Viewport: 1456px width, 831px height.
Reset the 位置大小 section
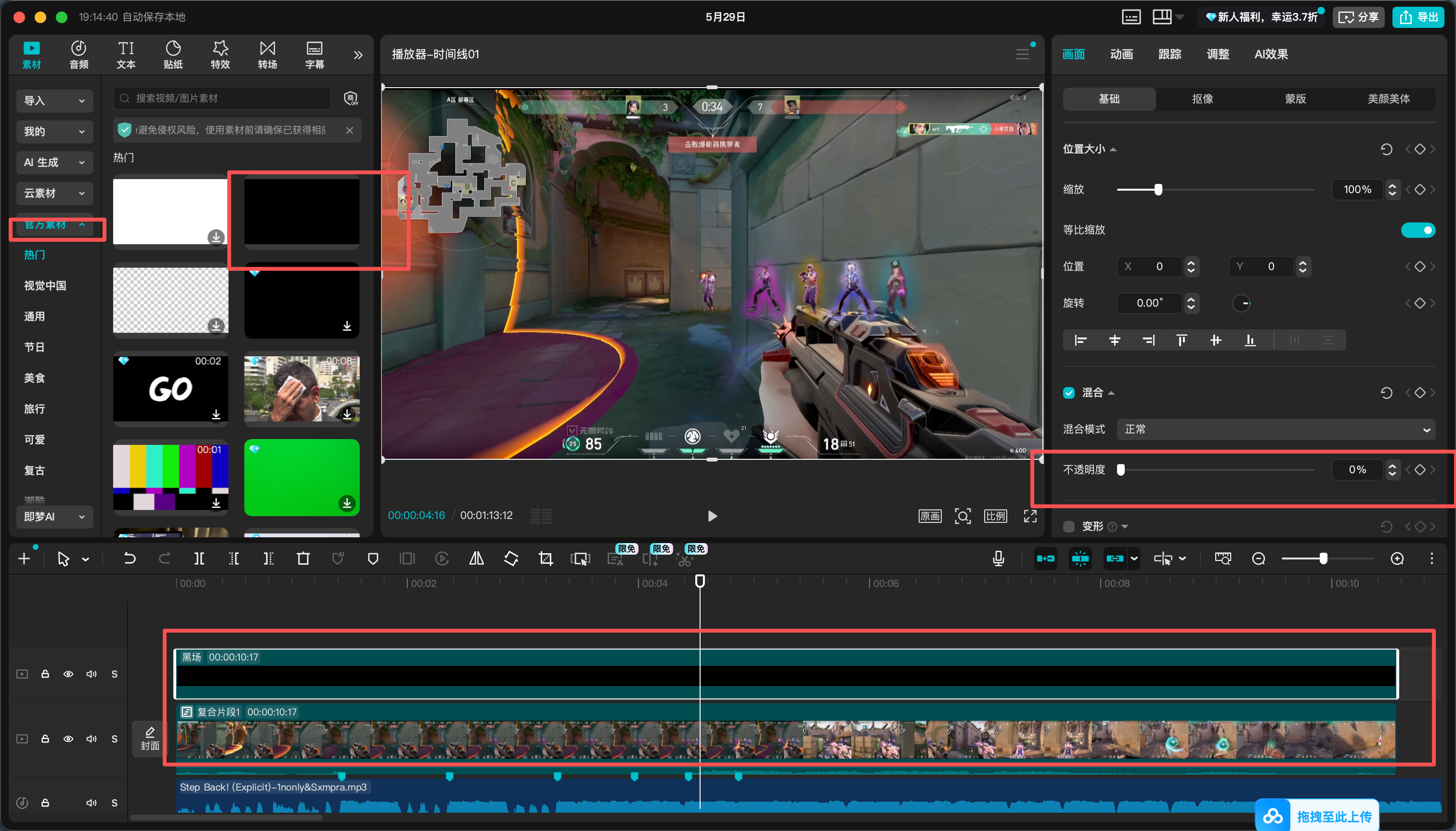coord(1386,150)
